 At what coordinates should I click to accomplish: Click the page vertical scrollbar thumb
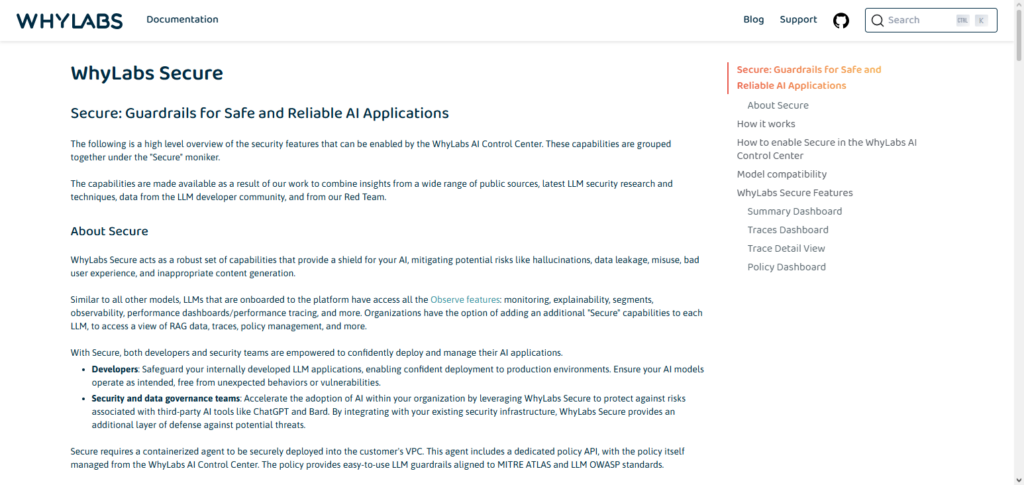1019,36
